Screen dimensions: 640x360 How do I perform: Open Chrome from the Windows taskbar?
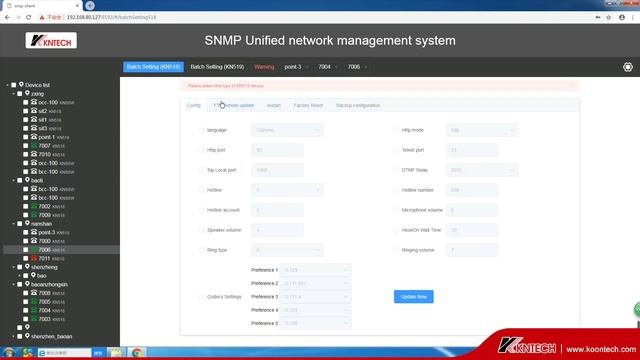(x=137, y=353)
